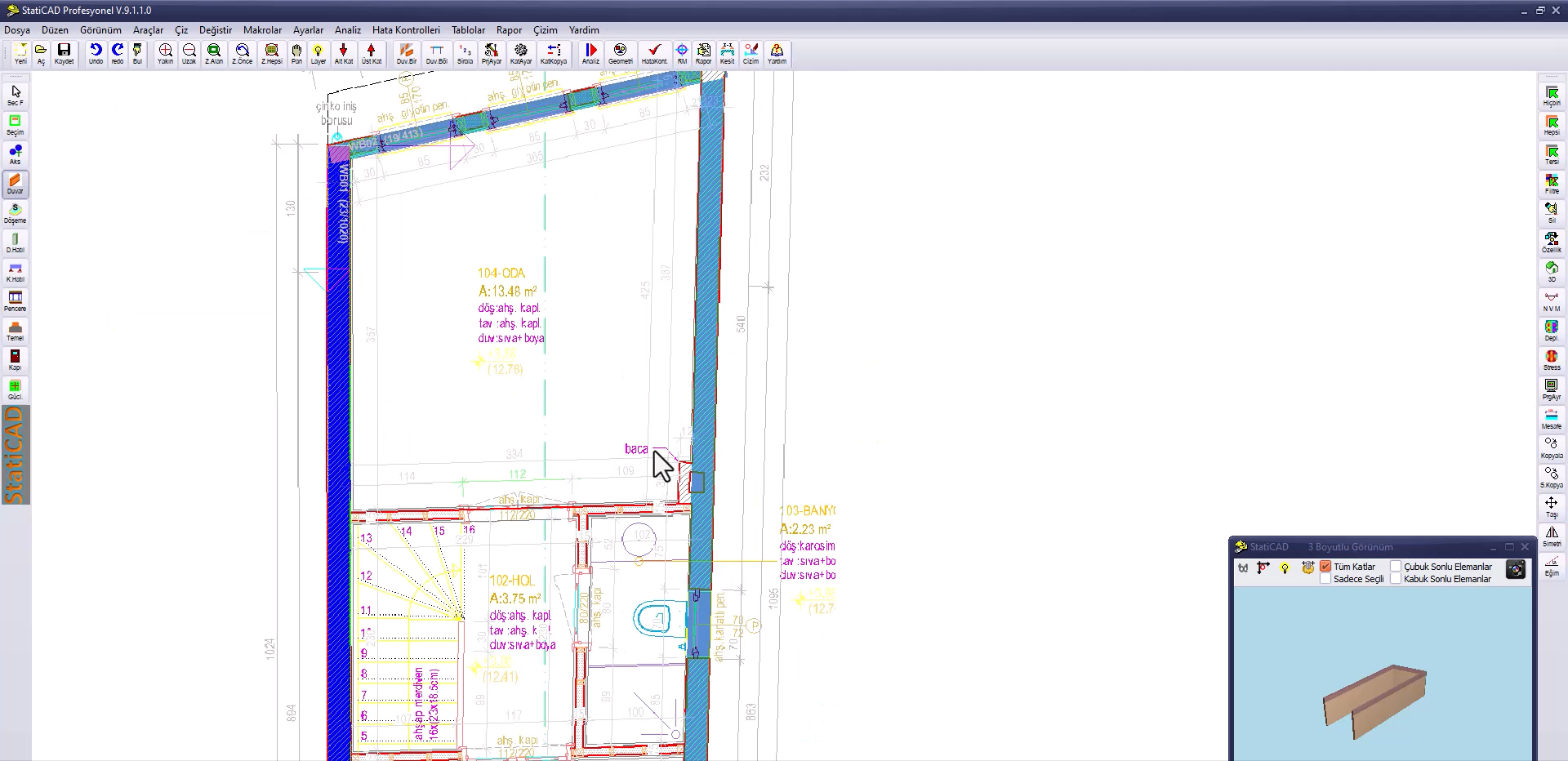This screenshot has width=1568, height=761.
Task: Click the Üst Kat upper floor arrow
Action: tap(371, 53)
